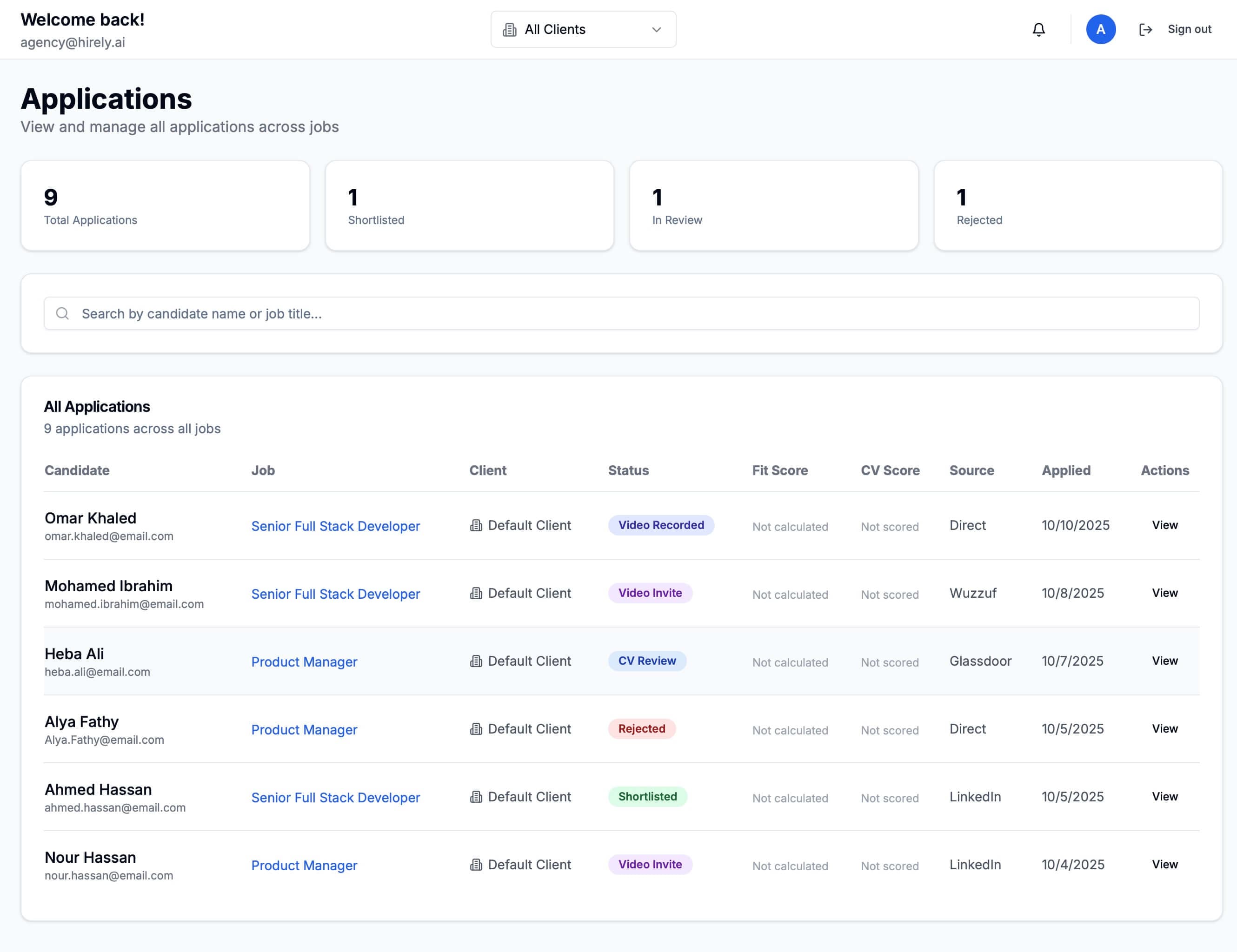Click the building icon beside Heba Ali's Default Client

(476, 661)
